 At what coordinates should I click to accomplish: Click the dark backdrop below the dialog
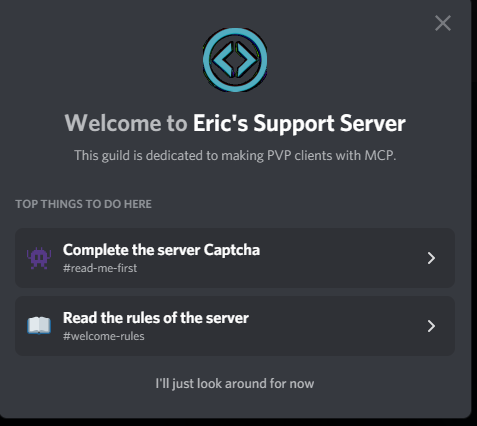click(x=233, y=422)
